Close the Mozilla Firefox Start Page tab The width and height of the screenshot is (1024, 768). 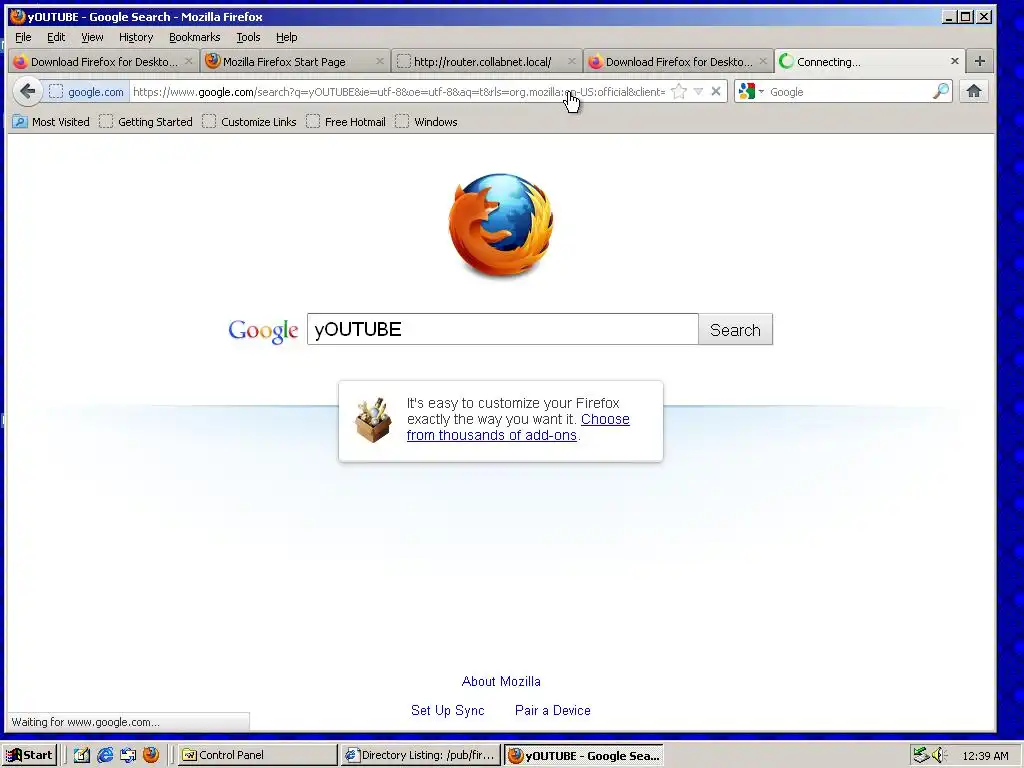click(380, 61)
